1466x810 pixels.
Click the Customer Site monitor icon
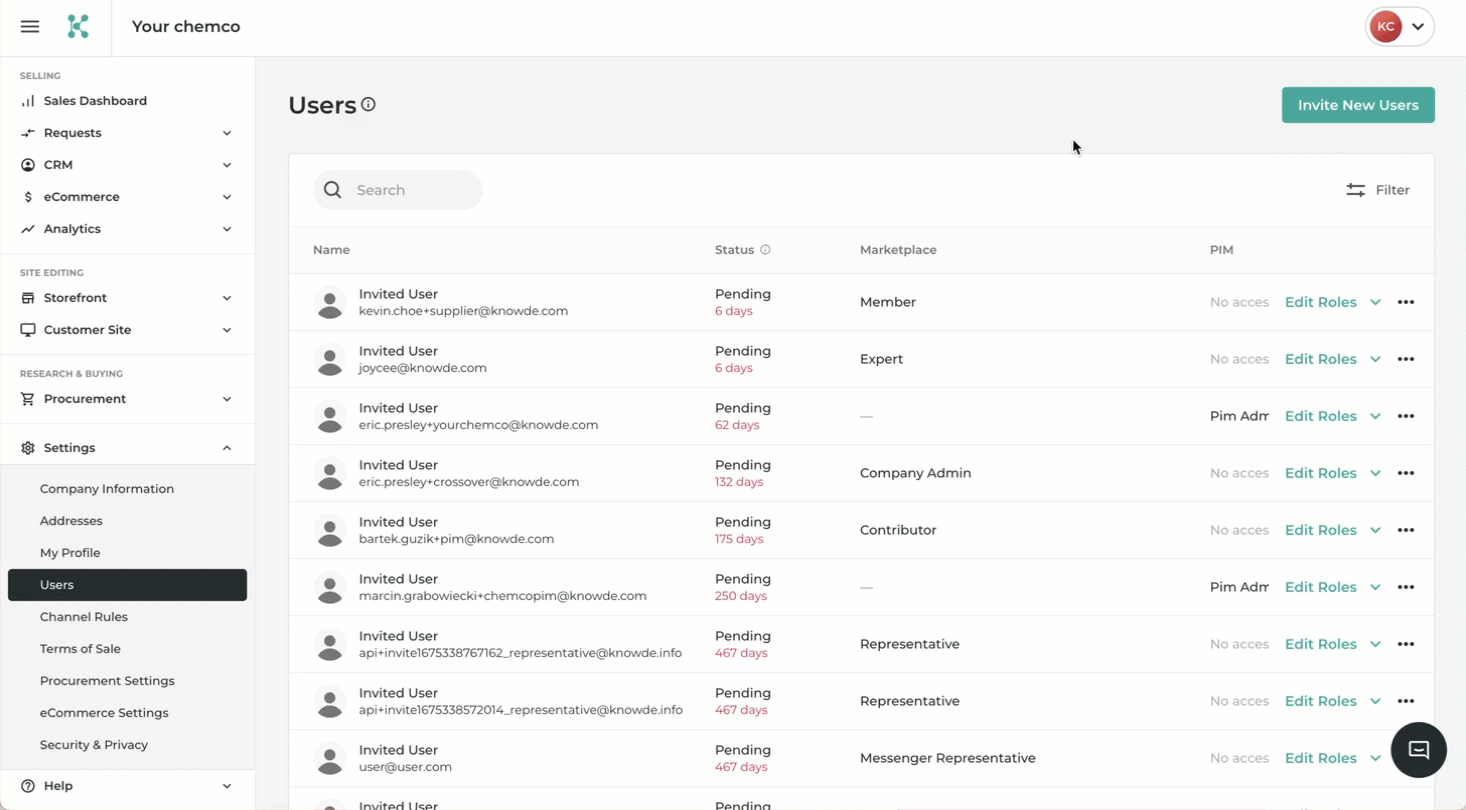pos(28,330)
